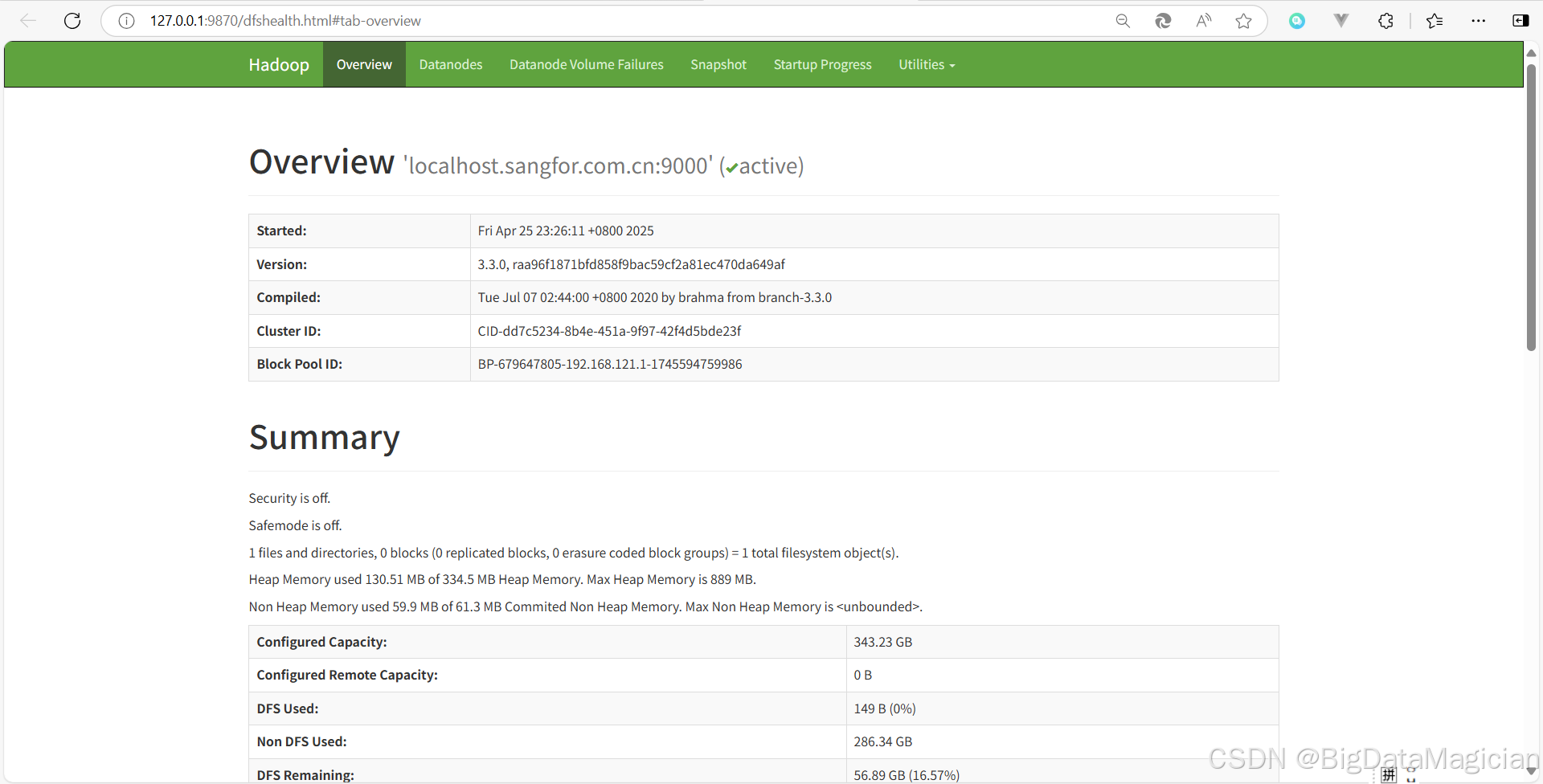Click the 'Safemode is off.' text
Viewport: 1543px width, 784px height.
click(295, 525)
